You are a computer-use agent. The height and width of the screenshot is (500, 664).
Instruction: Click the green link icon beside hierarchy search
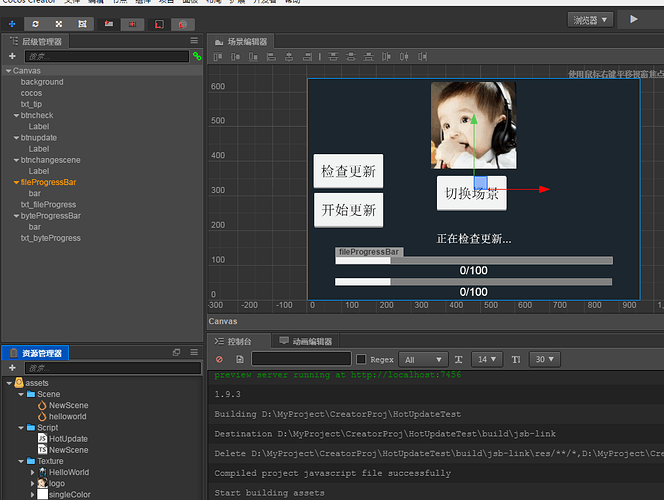pos(196,57)
